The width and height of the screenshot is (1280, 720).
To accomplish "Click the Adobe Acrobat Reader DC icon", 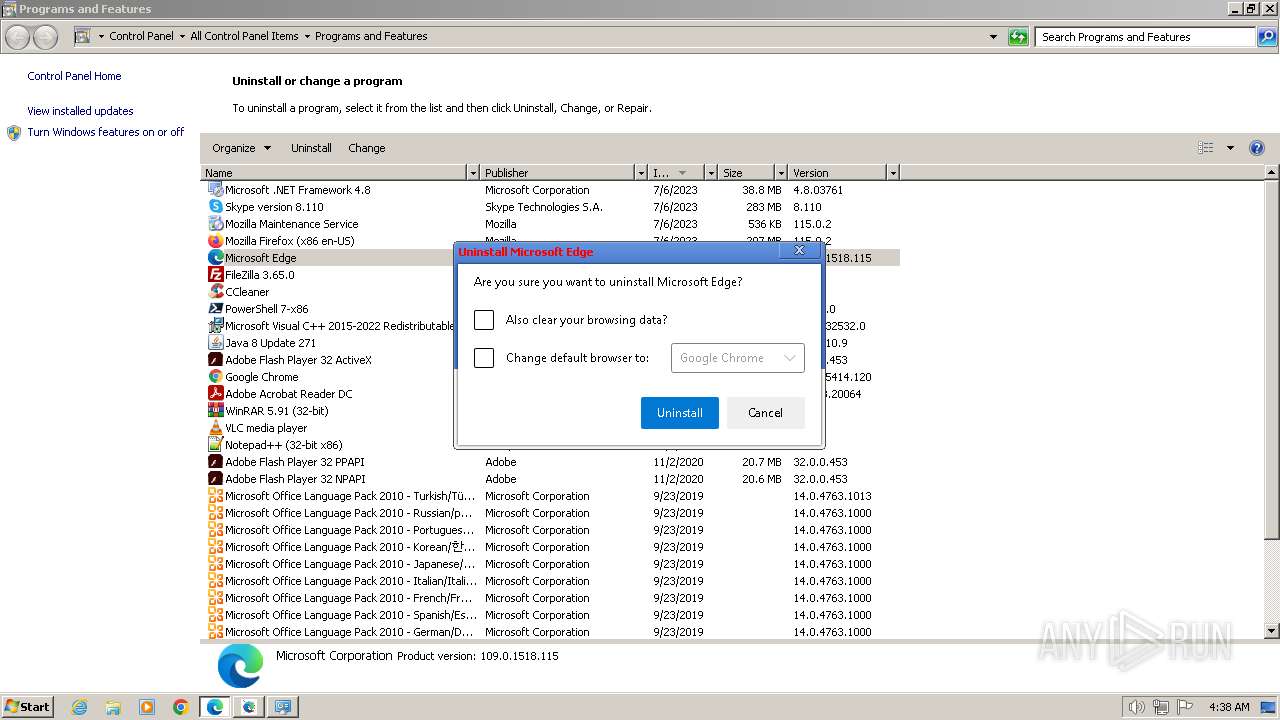I will (x=215, y=394).
